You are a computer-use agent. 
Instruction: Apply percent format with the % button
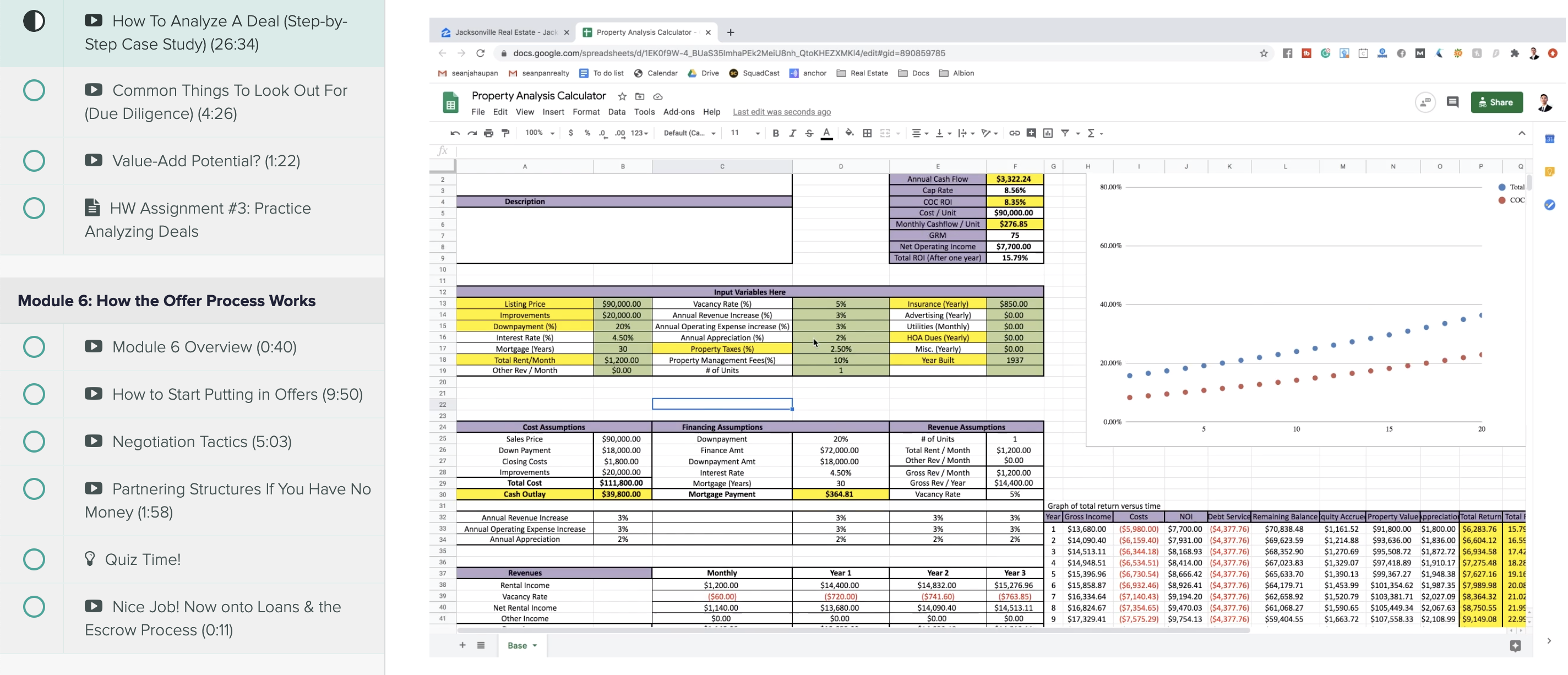point(587,133)
